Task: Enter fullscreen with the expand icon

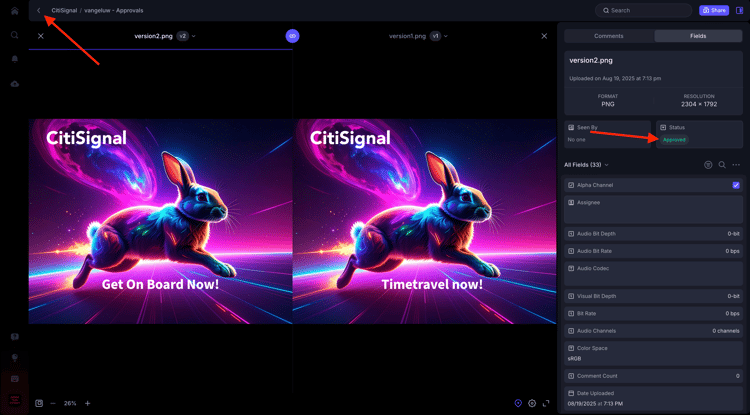Action: tap(546, 403)
